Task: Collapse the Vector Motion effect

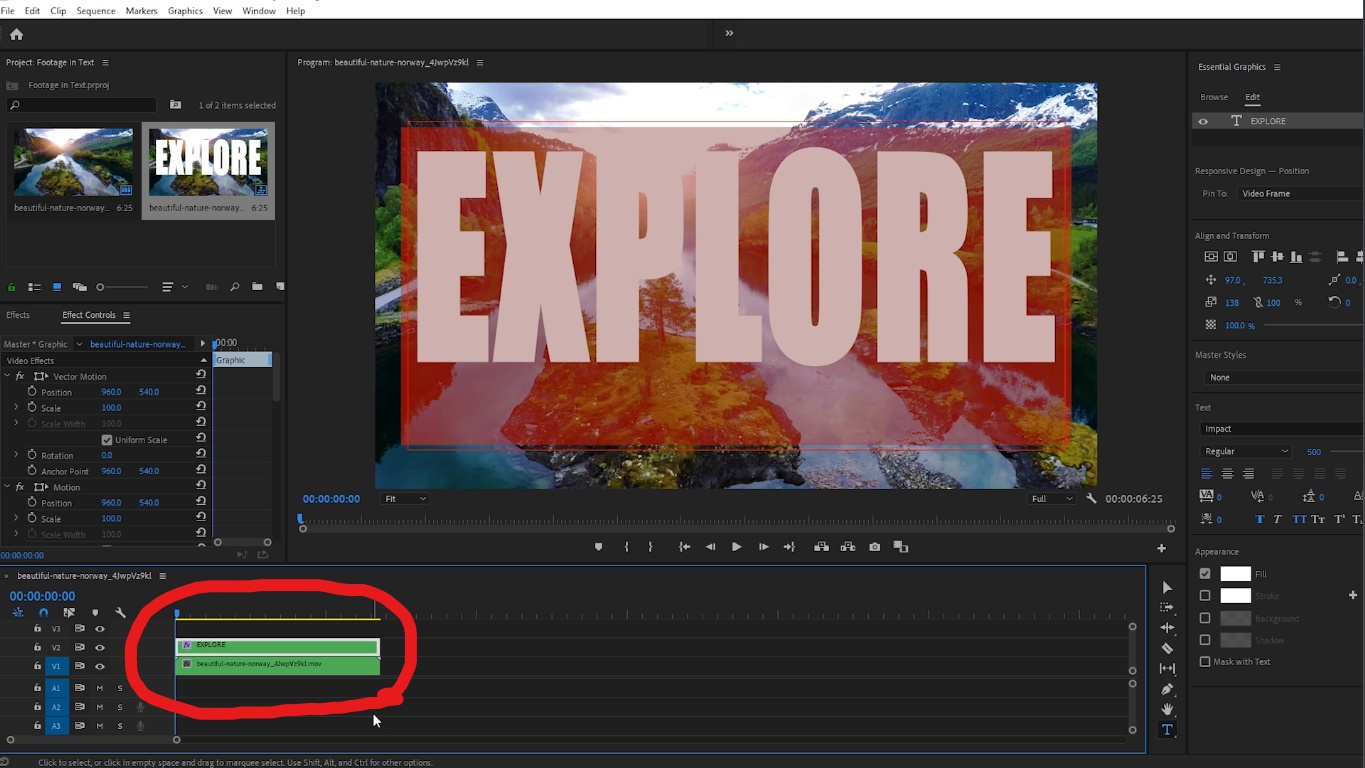Action: [7, 376]
